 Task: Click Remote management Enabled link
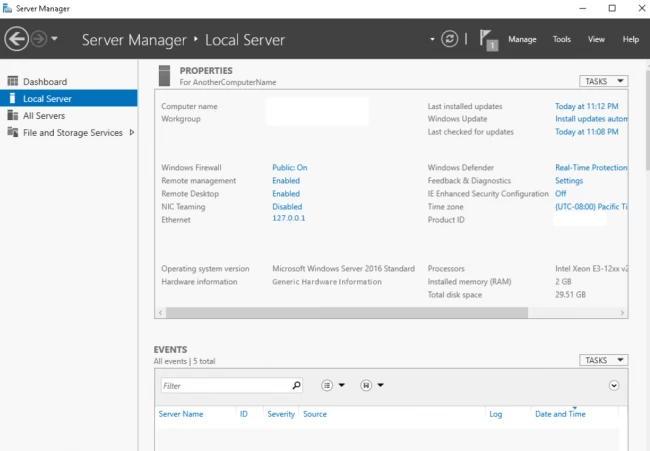pyautogui.click(x=286, y=180)
